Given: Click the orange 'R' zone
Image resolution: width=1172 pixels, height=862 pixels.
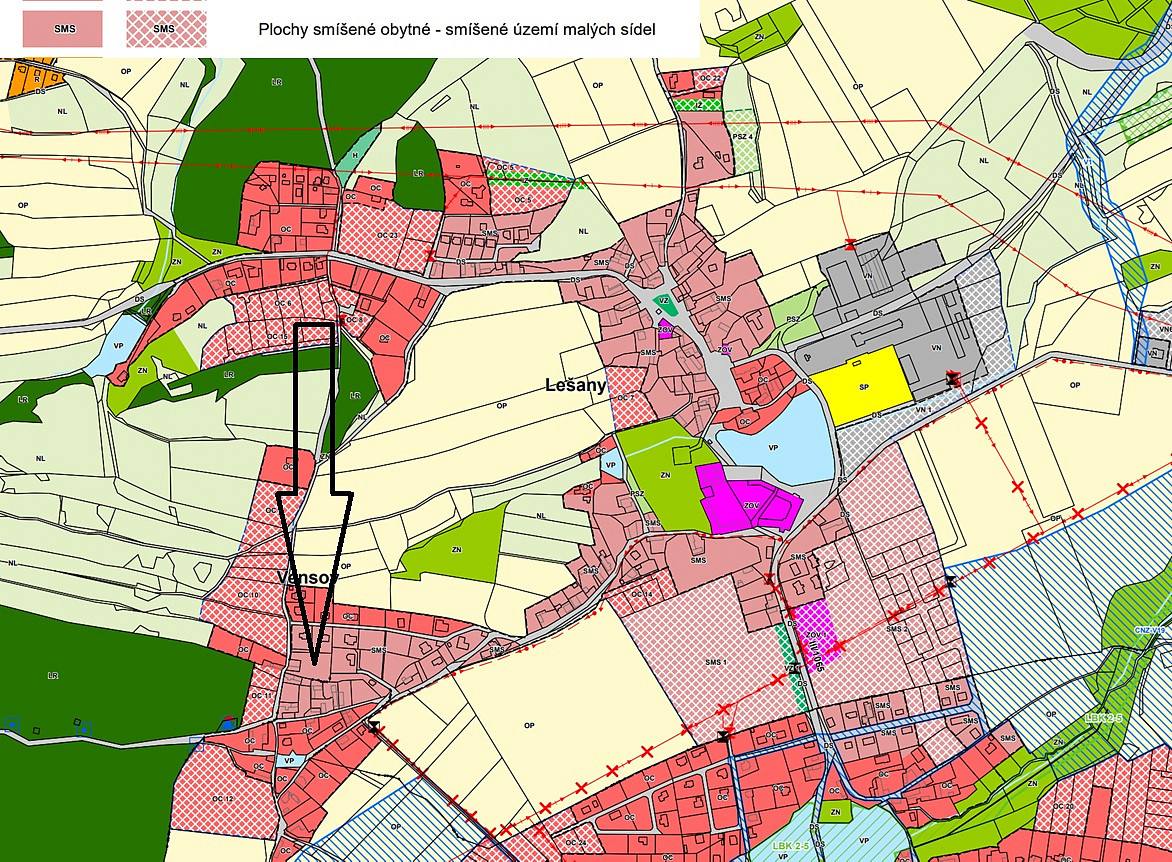Looking at the screenshot, I should pos(36,79).
